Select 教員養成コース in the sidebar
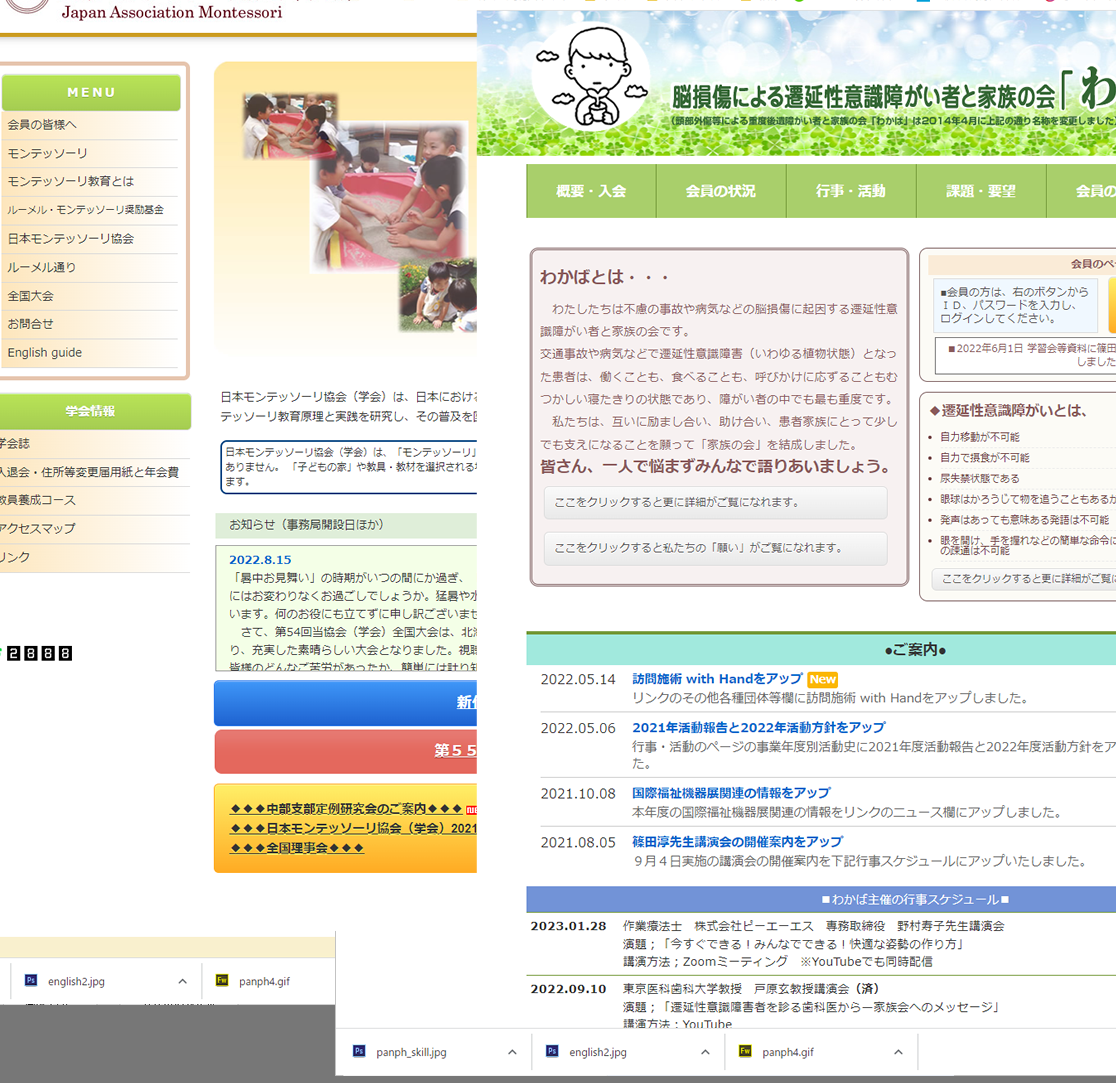1116x1083 pixels. (x=95, y=500)
